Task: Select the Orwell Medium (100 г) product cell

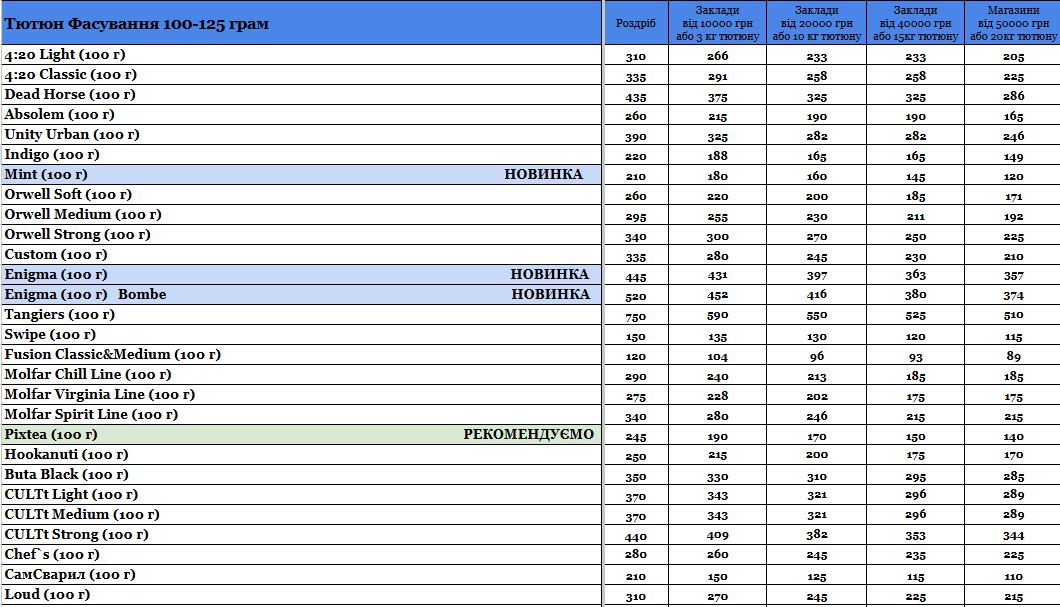Action: point(83,215)
